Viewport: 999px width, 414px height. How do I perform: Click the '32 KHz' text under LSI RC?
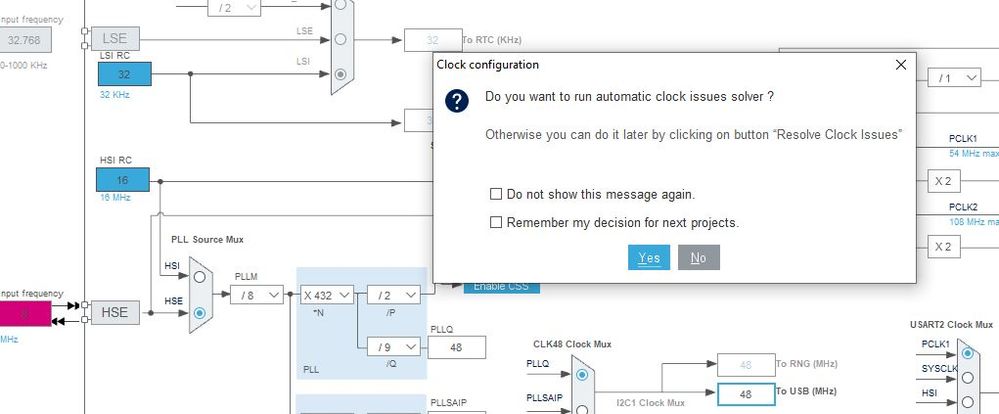(x=115, y=94)
